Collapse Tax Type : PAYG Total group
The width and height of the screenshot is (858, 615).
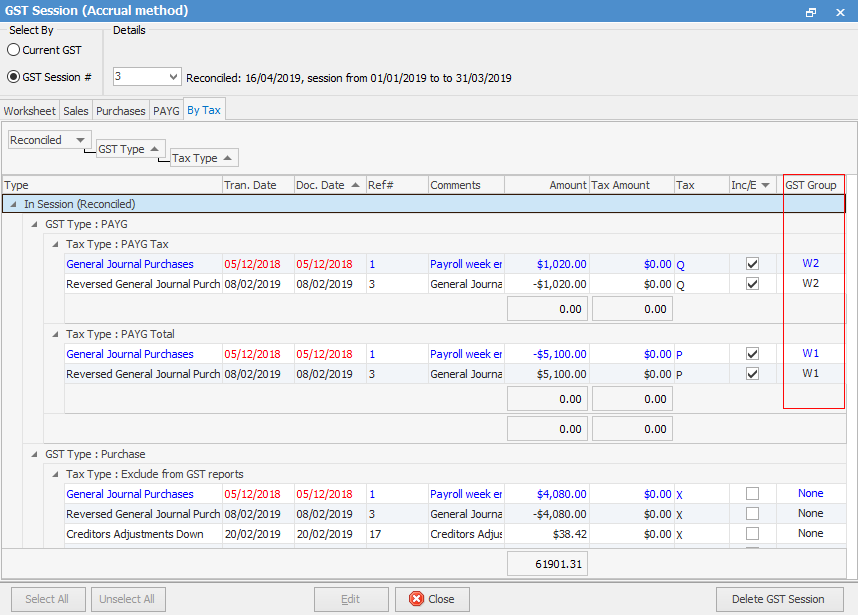pos(55,334)
